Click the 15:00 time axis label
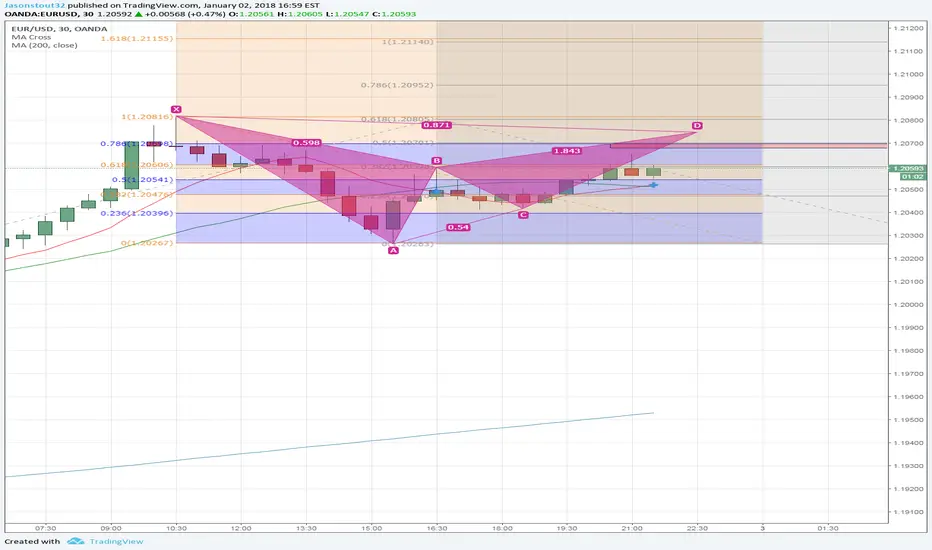 [x=371, y=528]
